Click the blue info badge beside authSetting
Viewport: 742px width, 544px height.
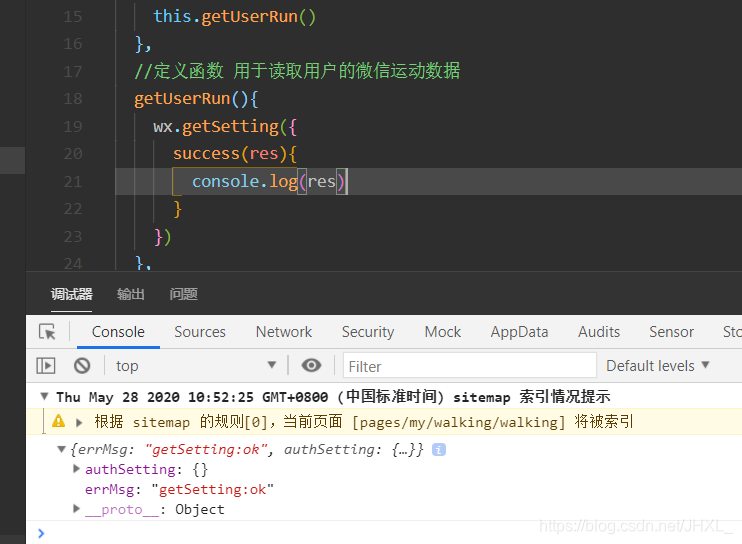(x=439, y=449)
